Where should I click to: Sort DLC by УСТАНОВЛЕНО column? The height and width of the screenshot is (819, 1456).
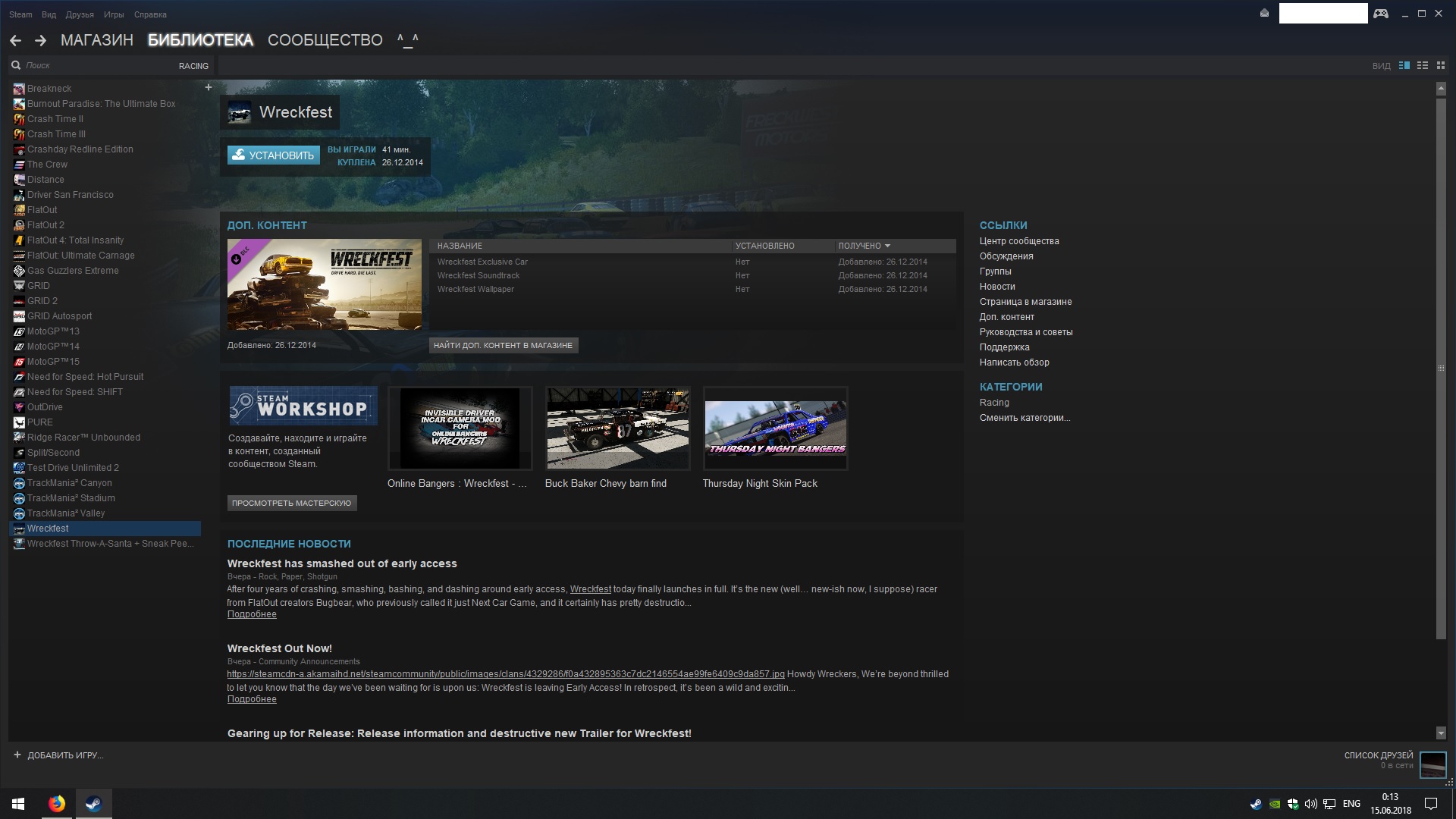point(764,246)
